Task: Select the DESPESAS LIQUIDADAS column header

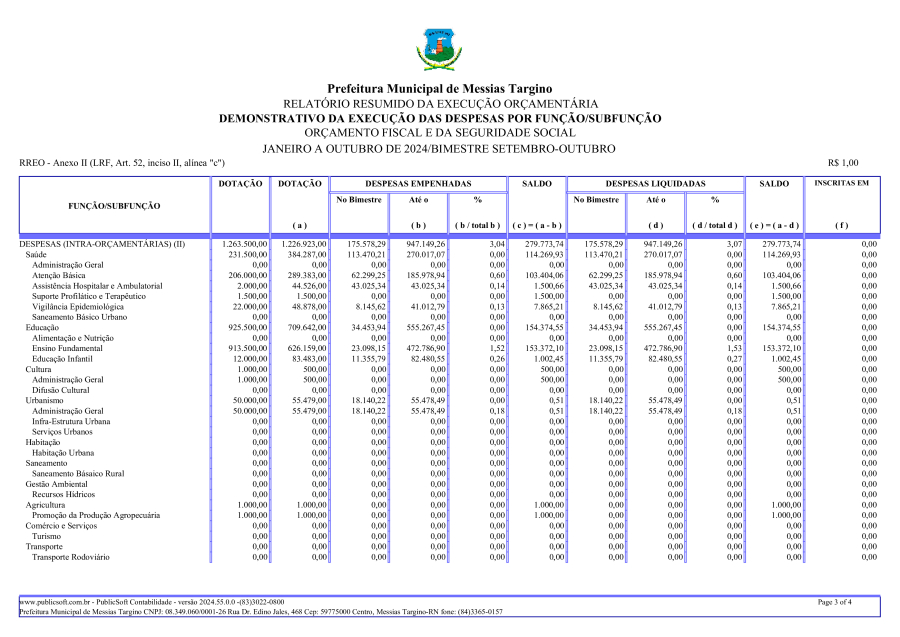Action: coord(654,184)
